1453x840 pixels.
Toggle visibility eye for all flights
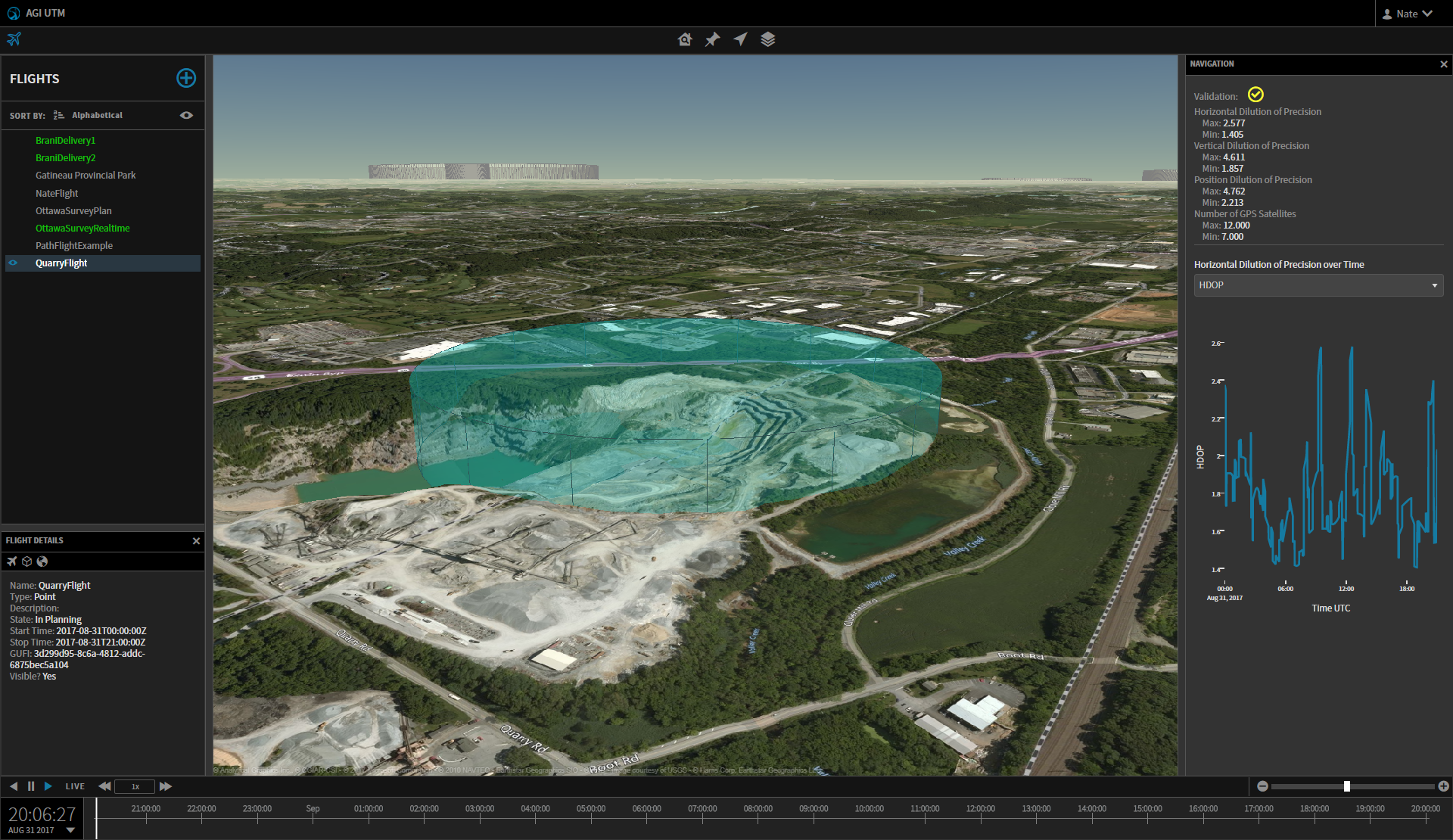186,115
